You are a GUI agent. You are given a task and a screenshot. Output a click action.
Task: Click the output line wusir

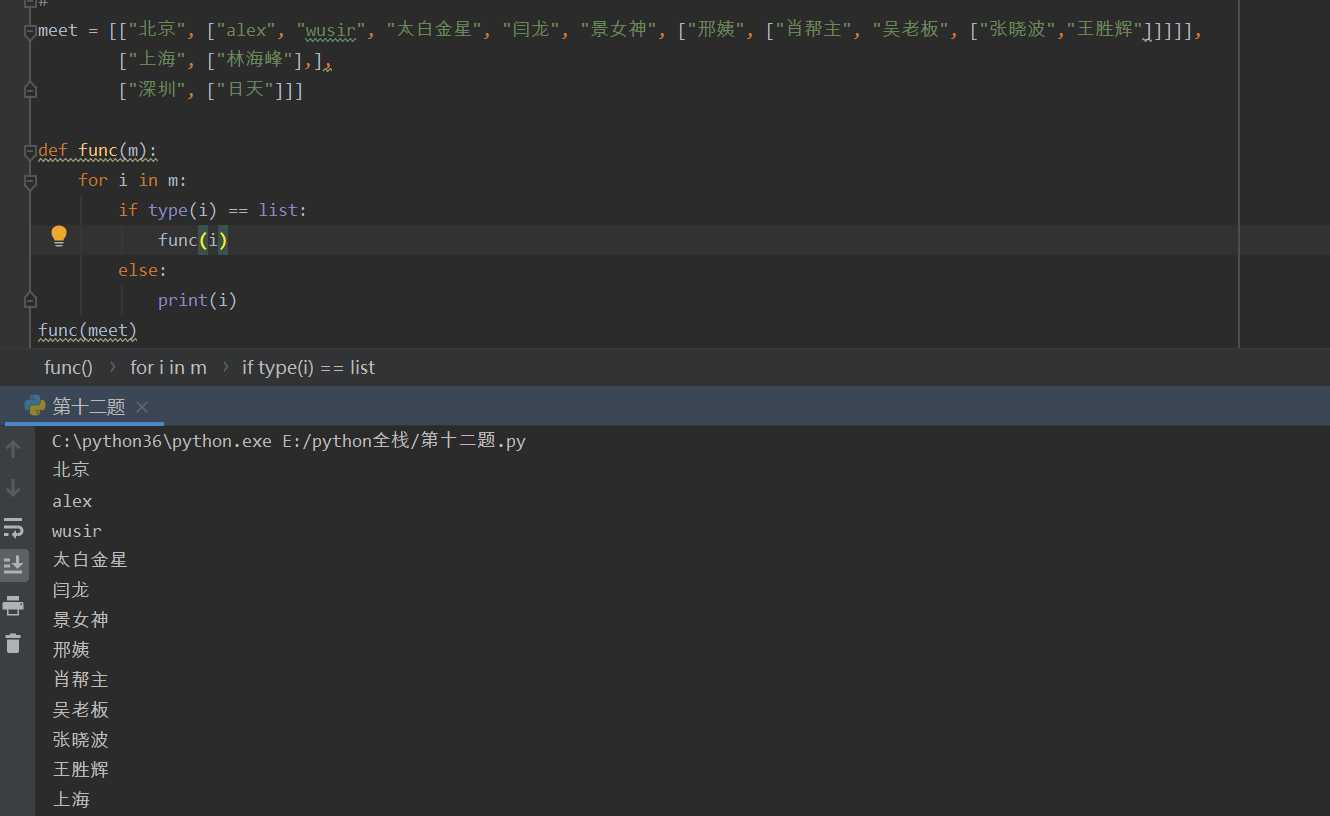tap(77, 531)
